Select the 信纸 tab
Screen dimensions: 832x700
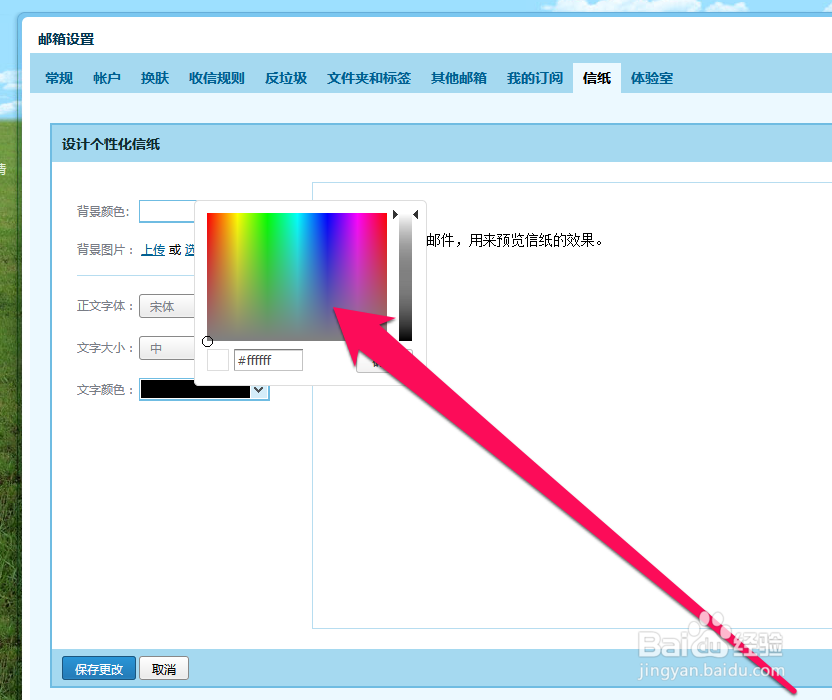(x=597, y=78)
